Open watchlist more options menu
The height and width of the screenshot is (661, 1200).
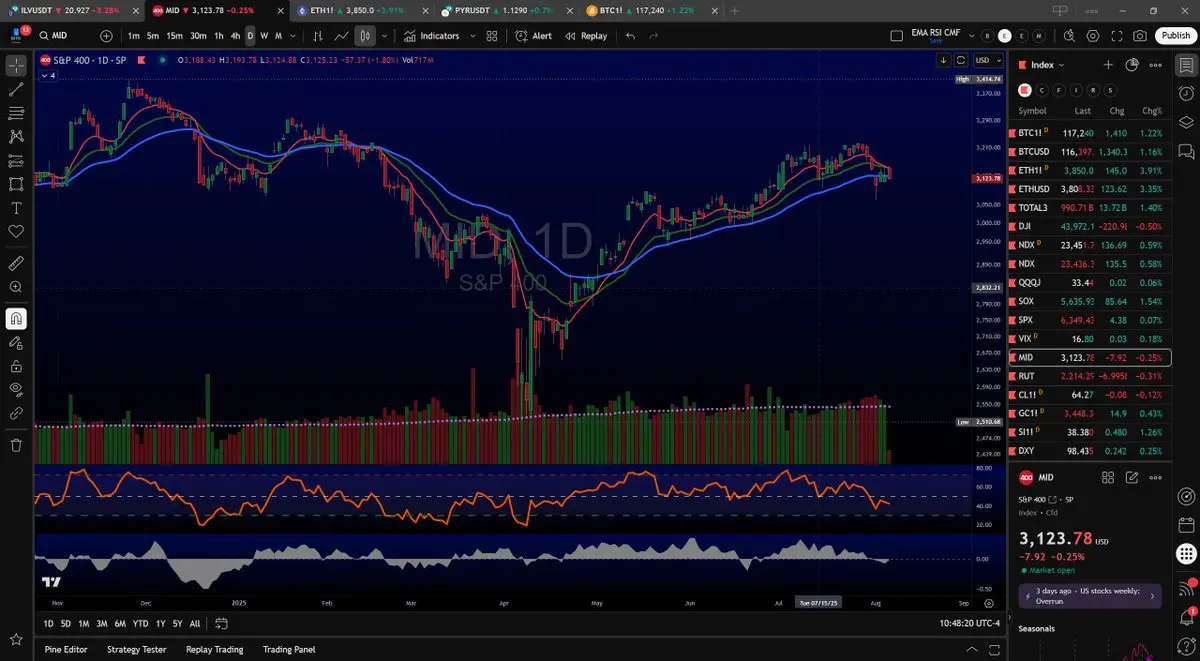pos(1156,65)
